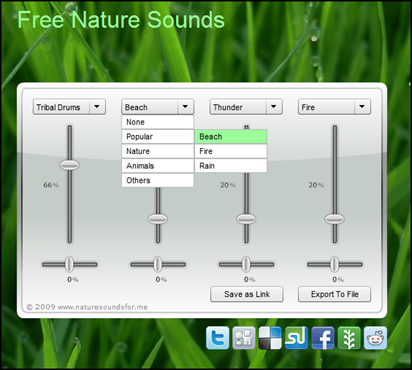This screenshot has width=412, height=370.
Task: Click the 66% volume label
Action: [51, 185]
